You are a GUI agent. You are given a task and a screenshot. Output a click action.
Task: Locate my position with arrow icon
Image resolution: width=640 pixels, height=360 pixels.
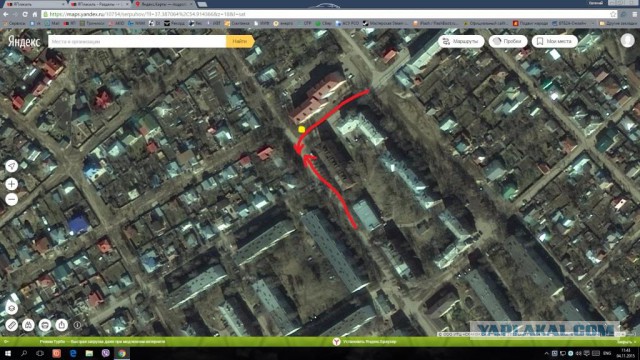11,166
